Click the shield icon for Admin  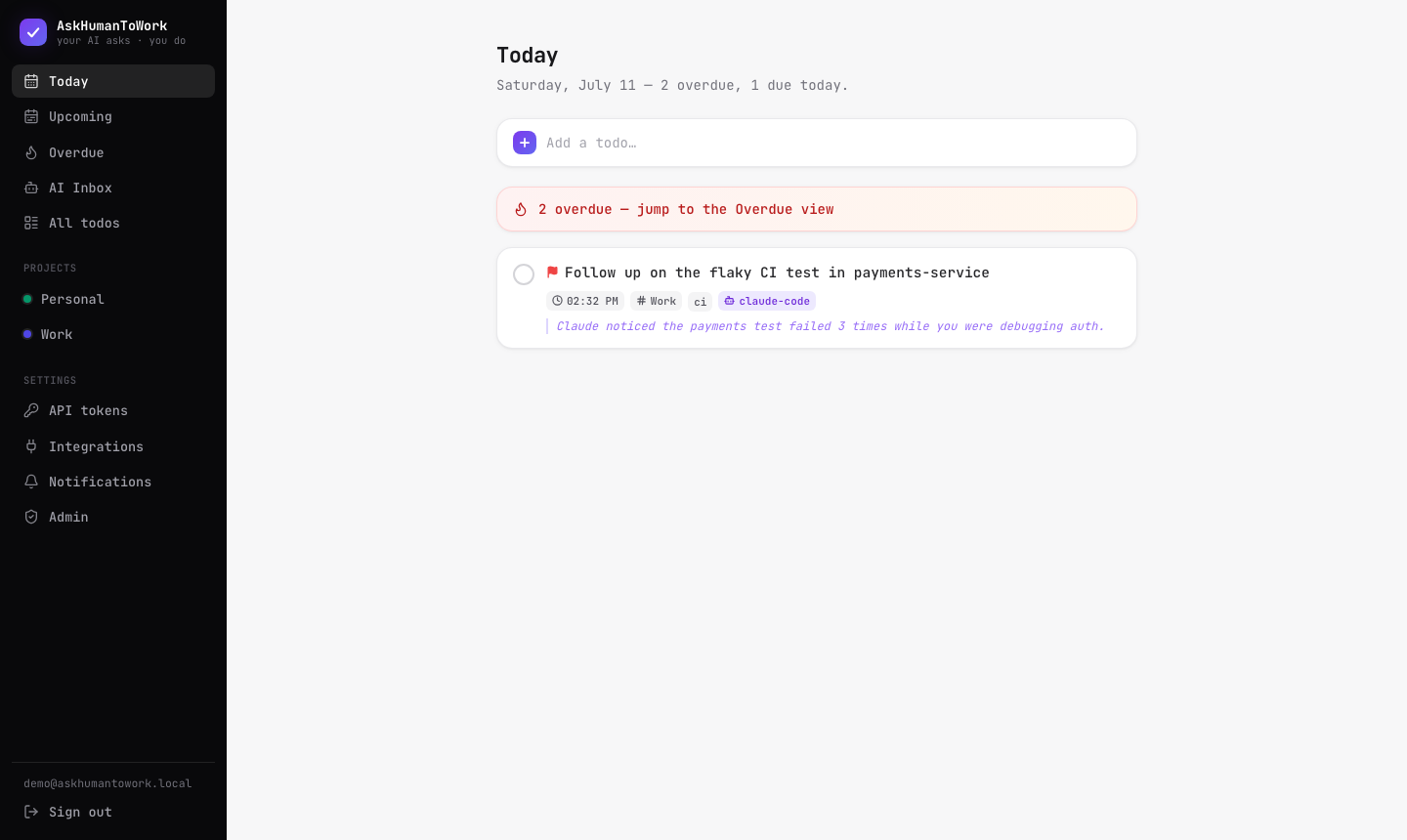(31, 517)
